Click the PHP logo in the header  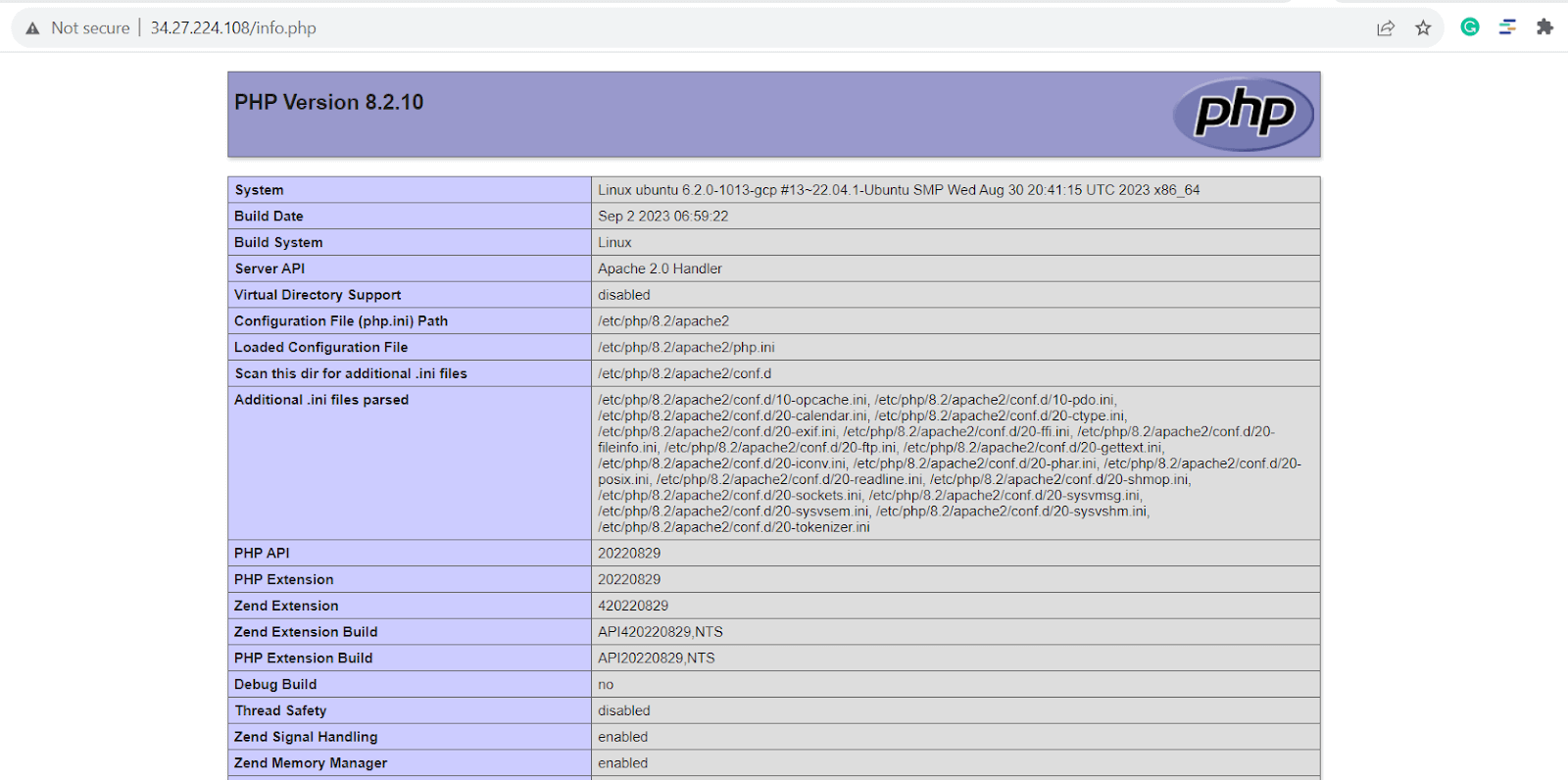(x=1244, y=114)
